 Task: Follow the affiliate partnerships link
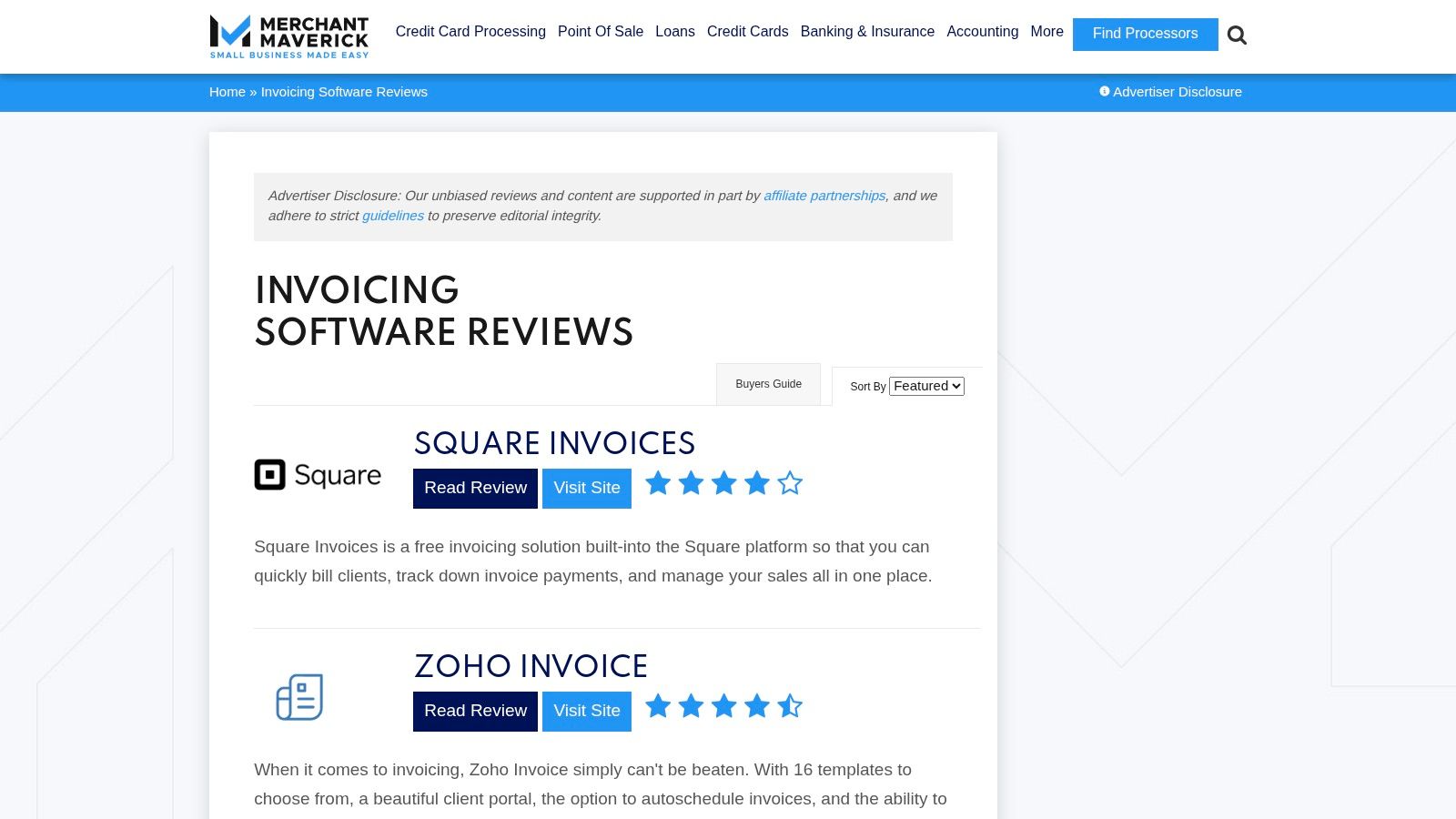coord(824,196)
